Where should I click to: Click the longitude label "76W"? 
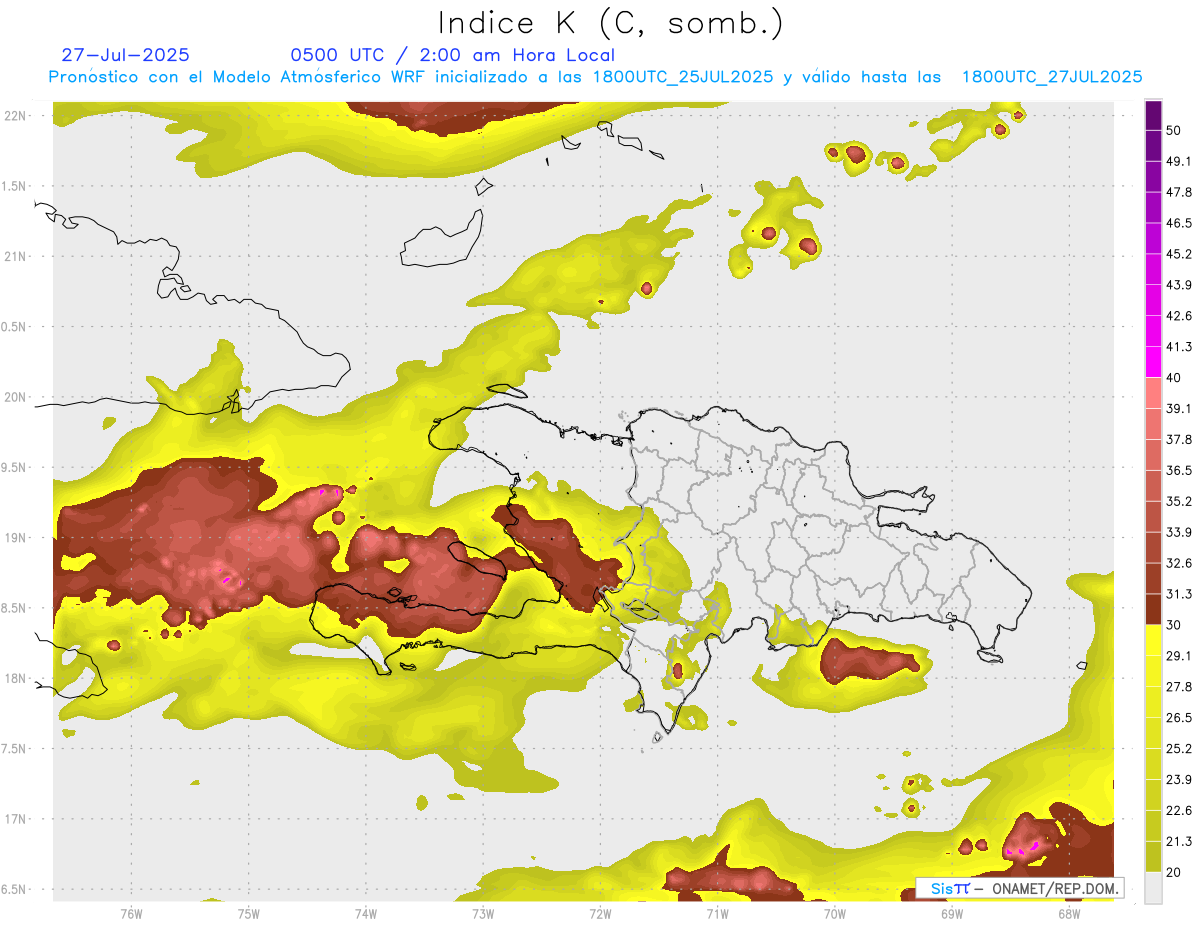(131, 914)
